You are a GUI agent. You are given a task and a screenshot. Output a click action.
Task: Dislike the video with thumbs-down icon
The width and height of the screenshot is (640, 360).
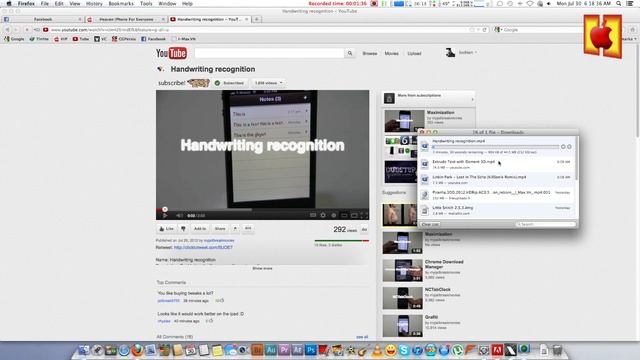[183, 229]
